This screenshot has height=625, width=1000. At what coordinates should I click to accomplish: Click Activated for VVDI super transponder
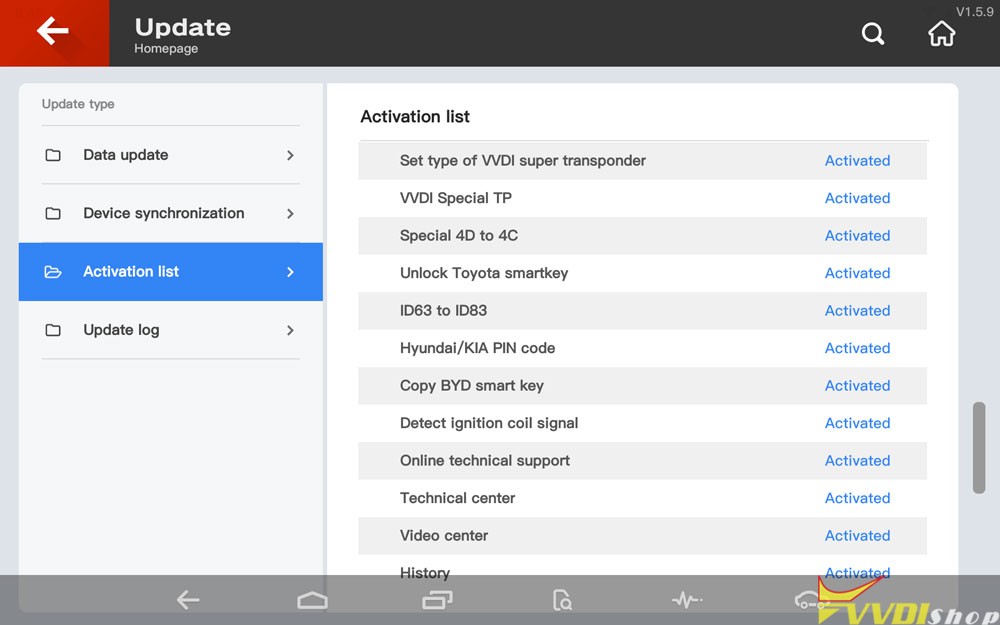pos(857,161)
